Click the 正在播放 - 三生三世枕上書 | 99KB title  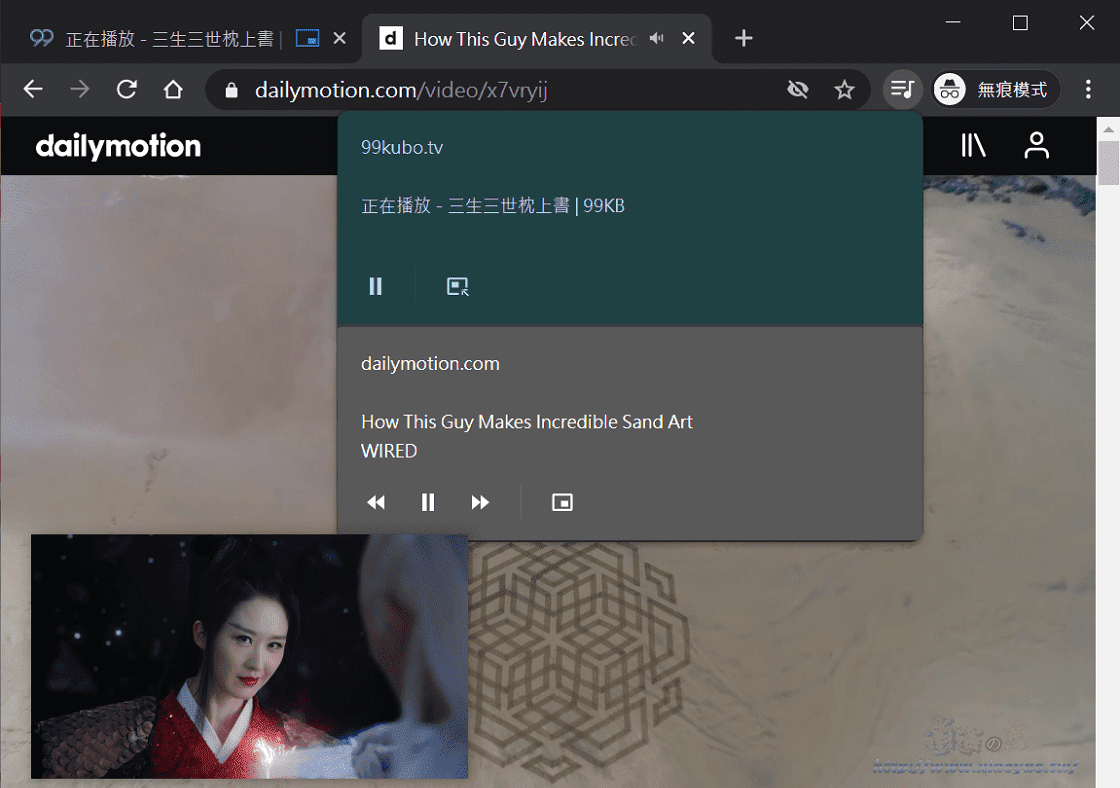493,206
